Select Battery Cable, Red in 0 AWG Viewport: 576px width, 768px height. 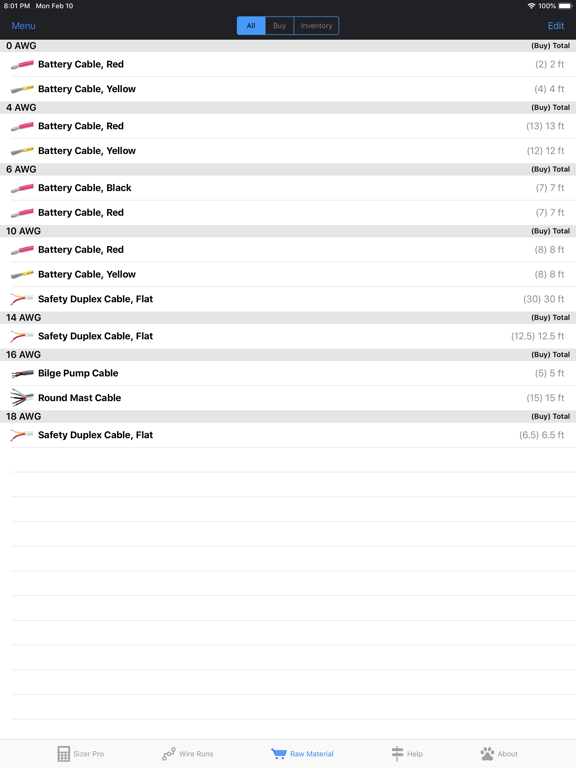tap(288, 64)
